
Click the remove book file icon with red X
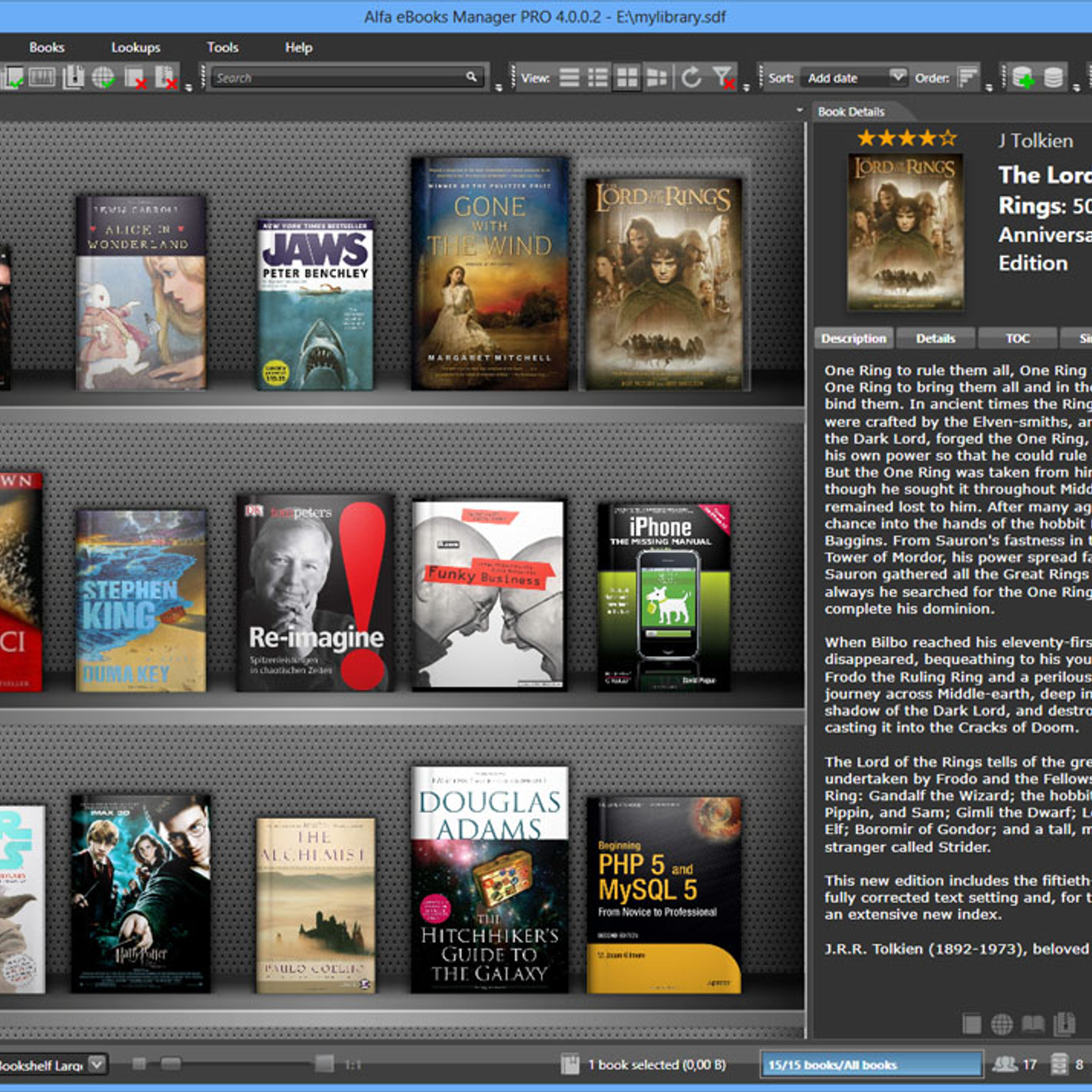point(166,77)
